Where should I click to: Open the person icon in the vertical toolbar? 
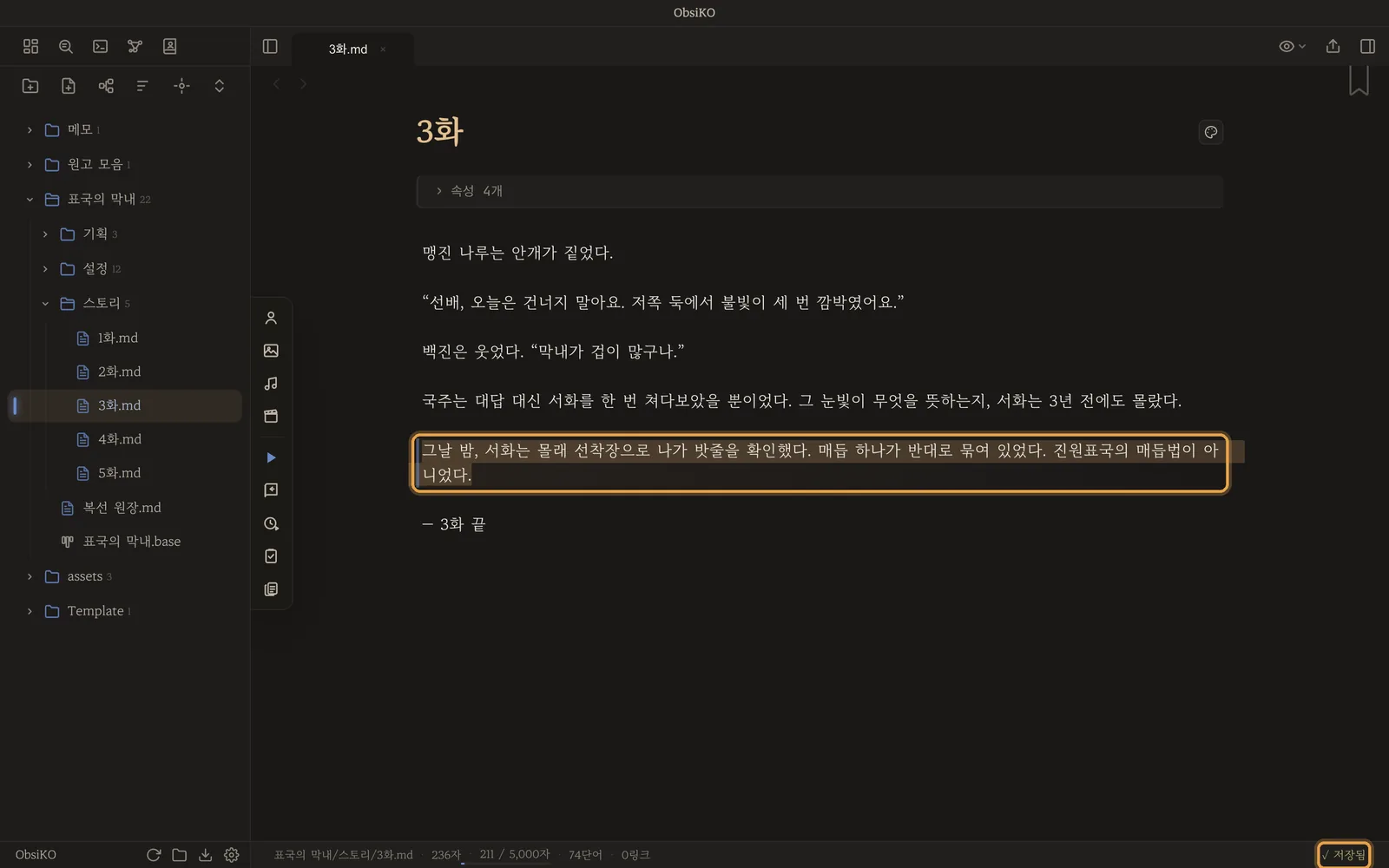[x=271, y=318]
